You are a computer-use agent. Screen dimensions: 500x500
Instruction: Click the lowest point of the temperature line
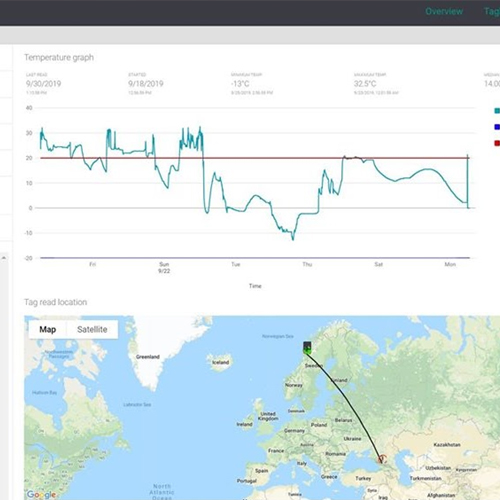pos(293,239)
